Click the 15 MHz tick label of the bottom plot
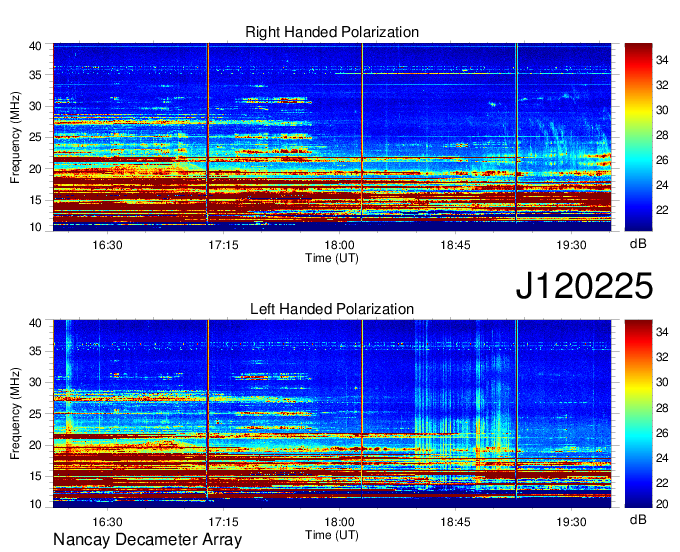This screenshot has height=552, width=680. [35, 476]
